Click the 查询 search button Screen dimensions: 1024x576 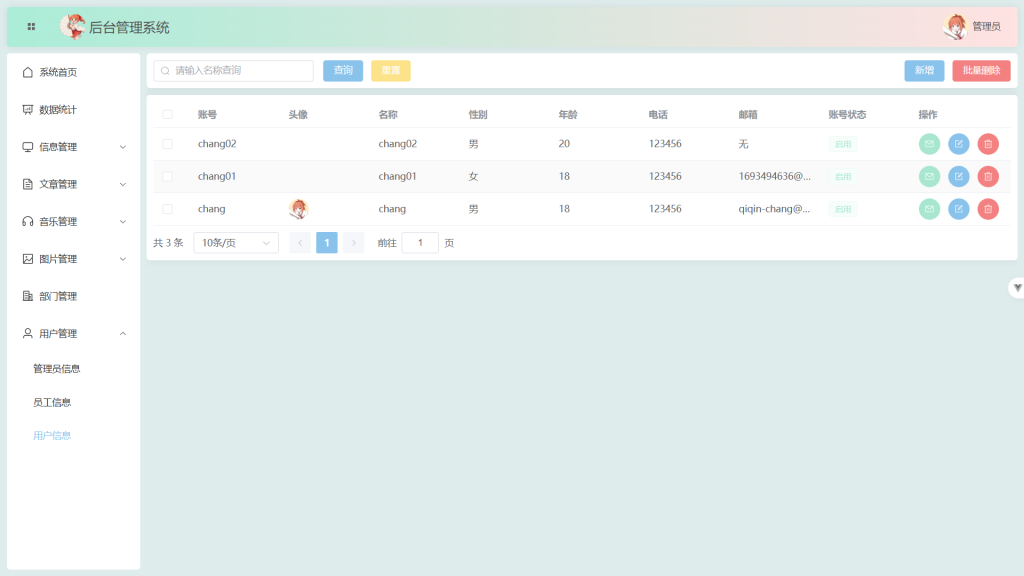(x=343, y=71)
